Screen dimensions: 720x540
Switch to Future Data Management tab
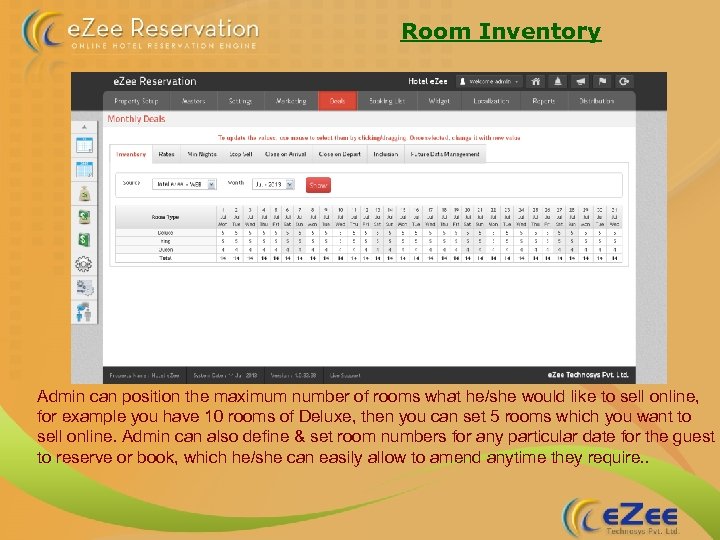point(445,154)
